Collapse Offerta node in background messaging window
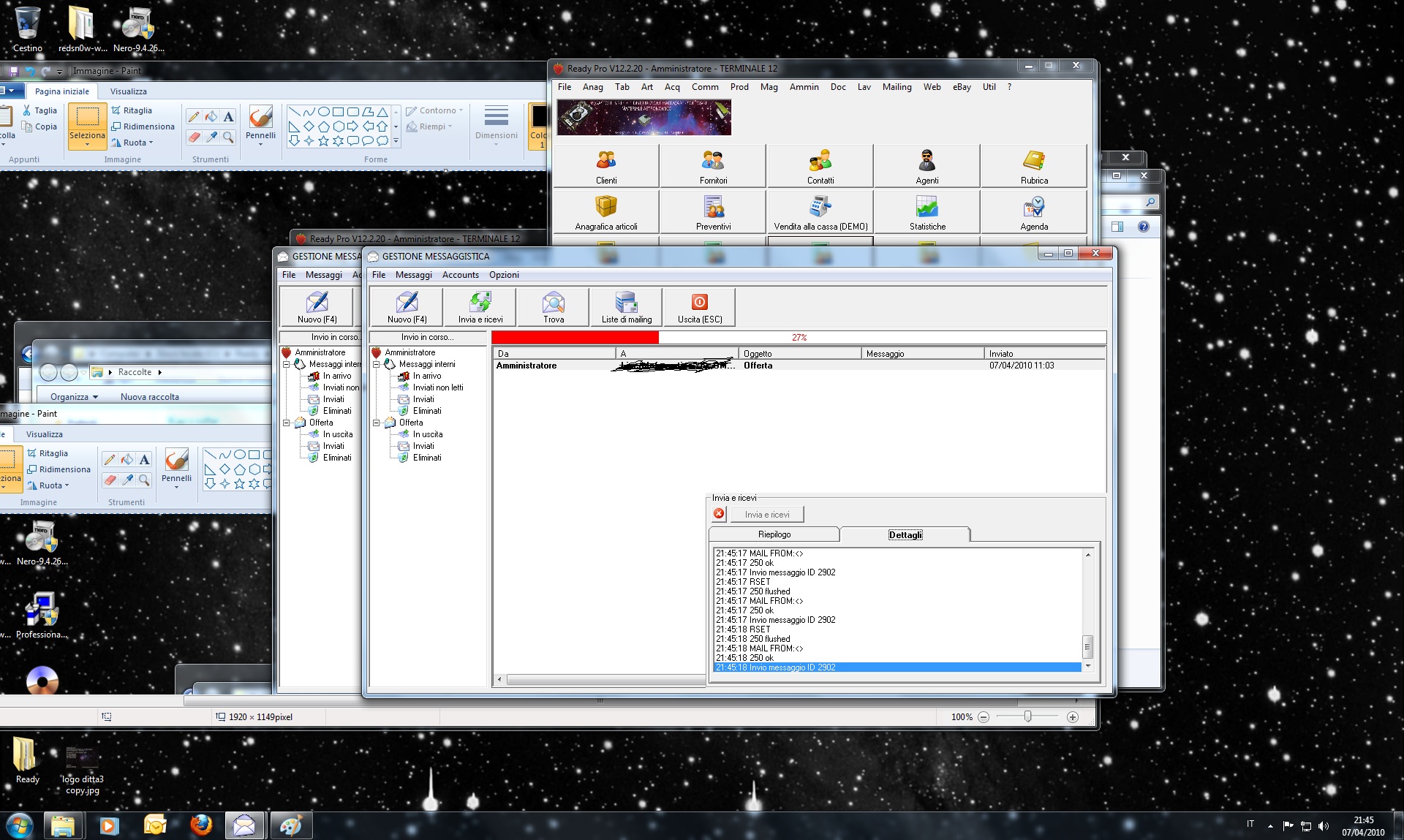 [x=287, y=423]
